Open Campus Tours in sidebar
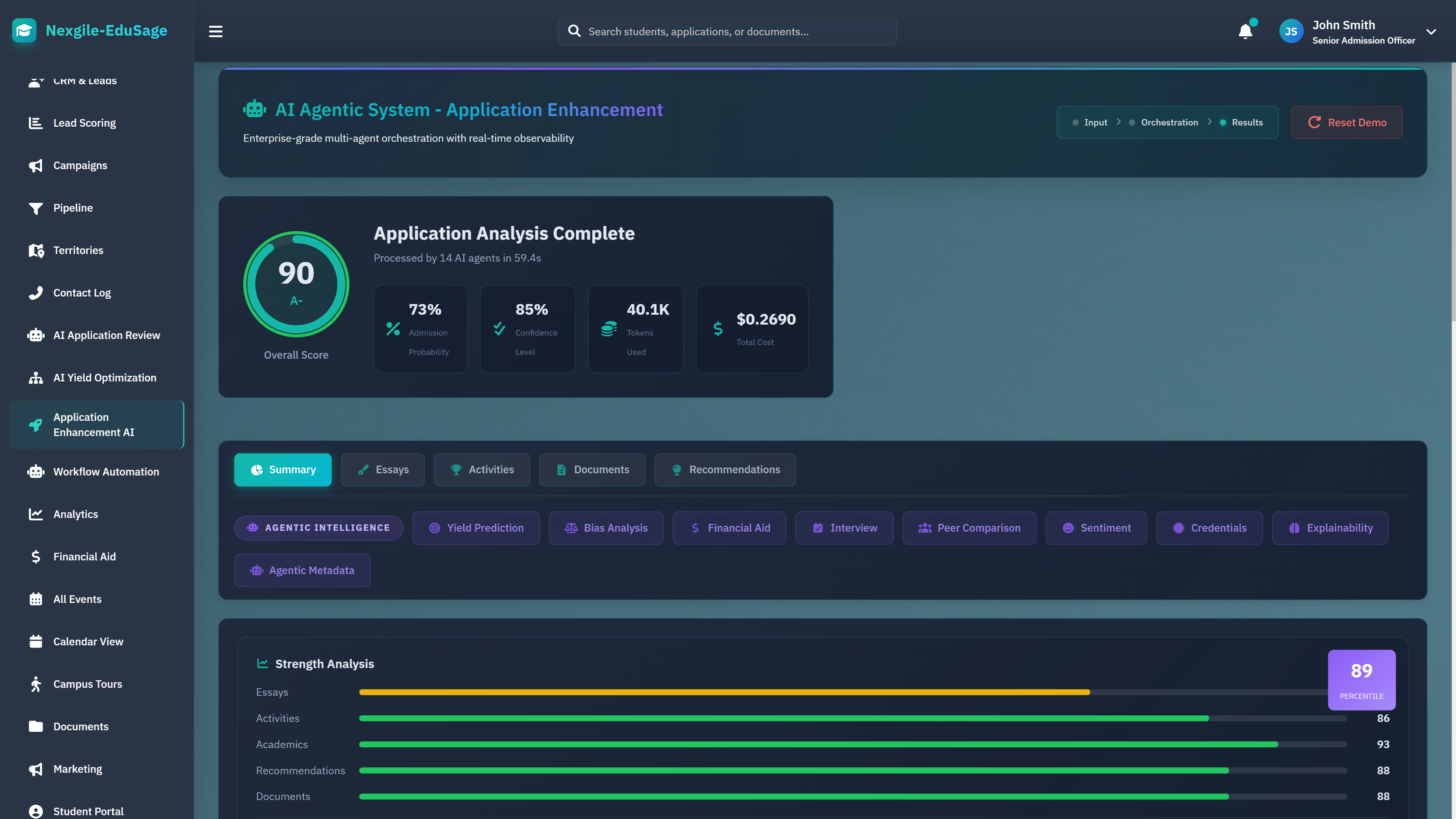The height and width of the screenshot is (819, 1456). pos(88,684)
